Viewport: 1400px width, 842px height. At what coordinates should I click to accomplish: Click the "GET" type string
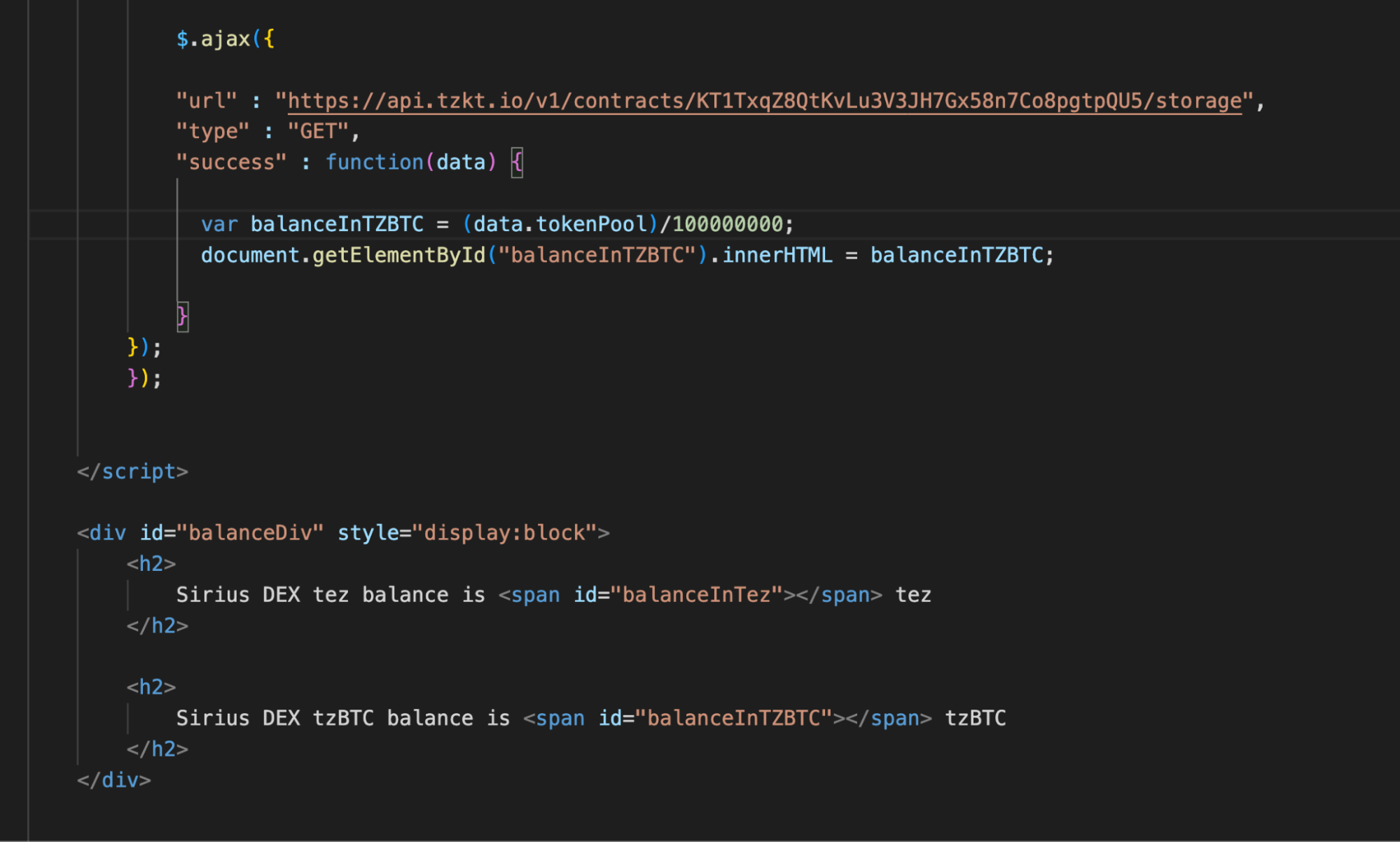click(x=318, y=132)
